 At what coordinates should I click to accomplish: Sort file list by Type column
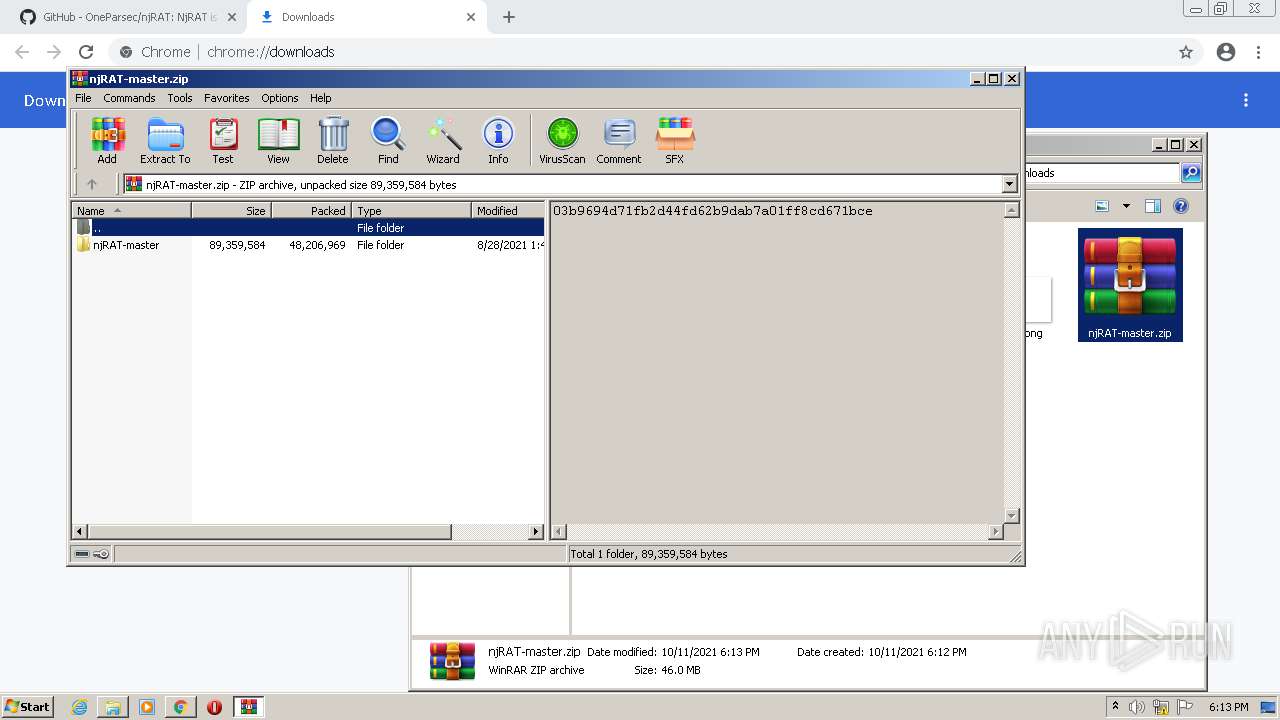[x=411, y=210]
